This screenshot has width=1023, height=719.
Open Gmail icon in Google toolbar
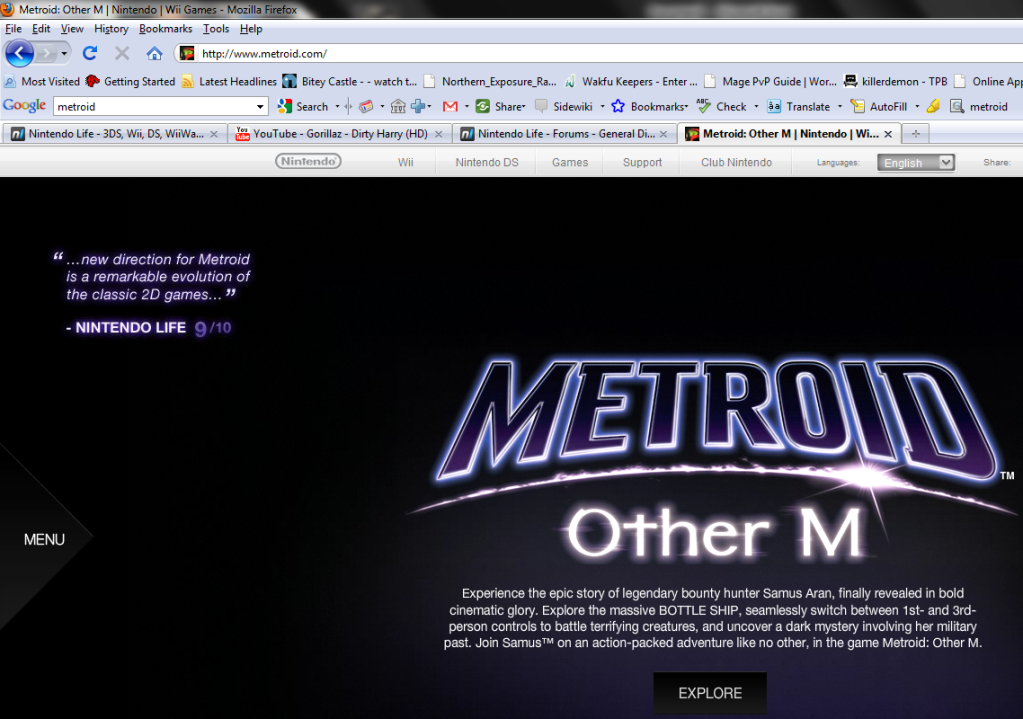coord(450,106)
